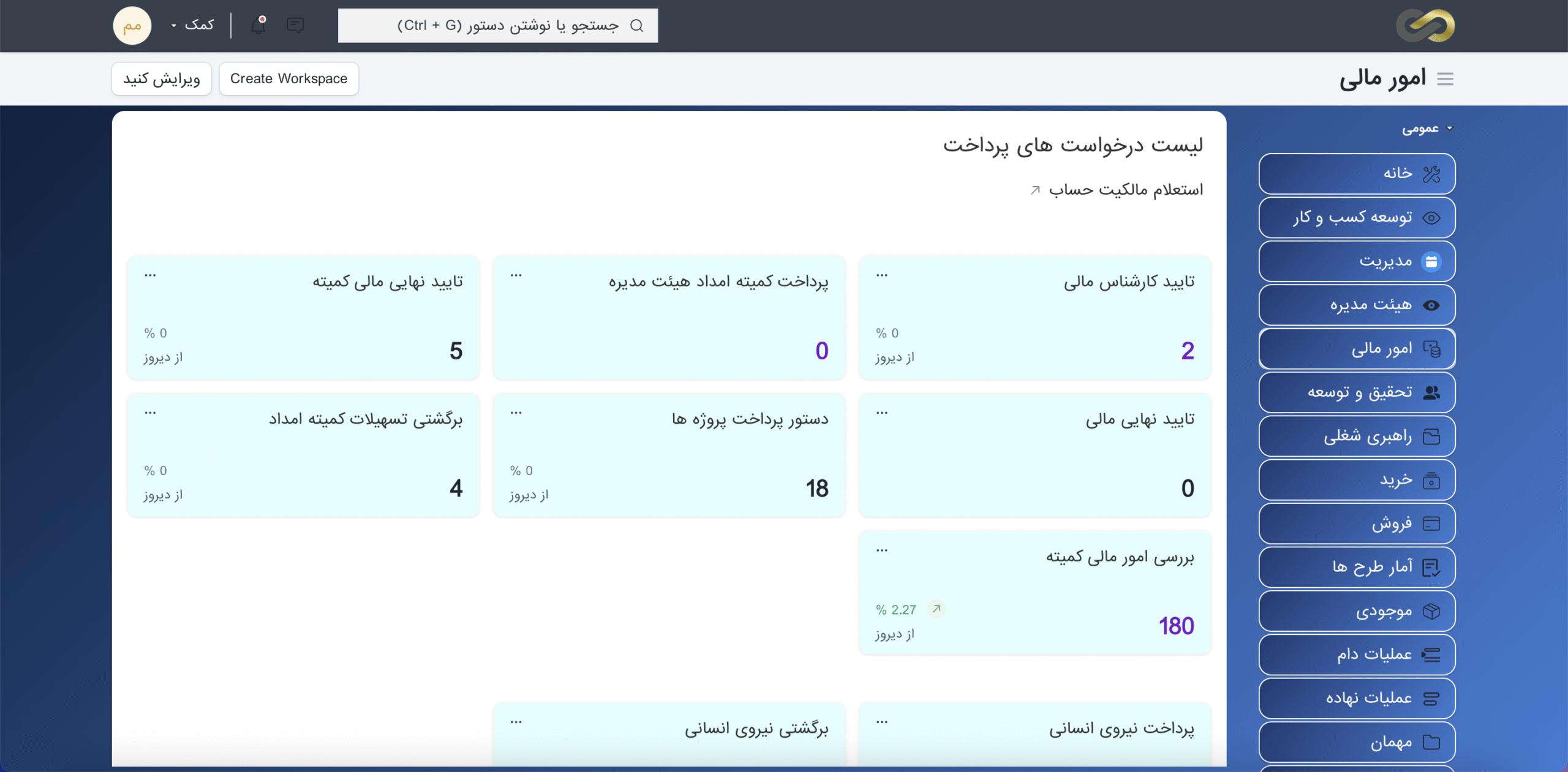Open پرداخت نیروی انسانی card title
The height and width of the screenshot is (772, 1568).
[x=1121, y=729]
